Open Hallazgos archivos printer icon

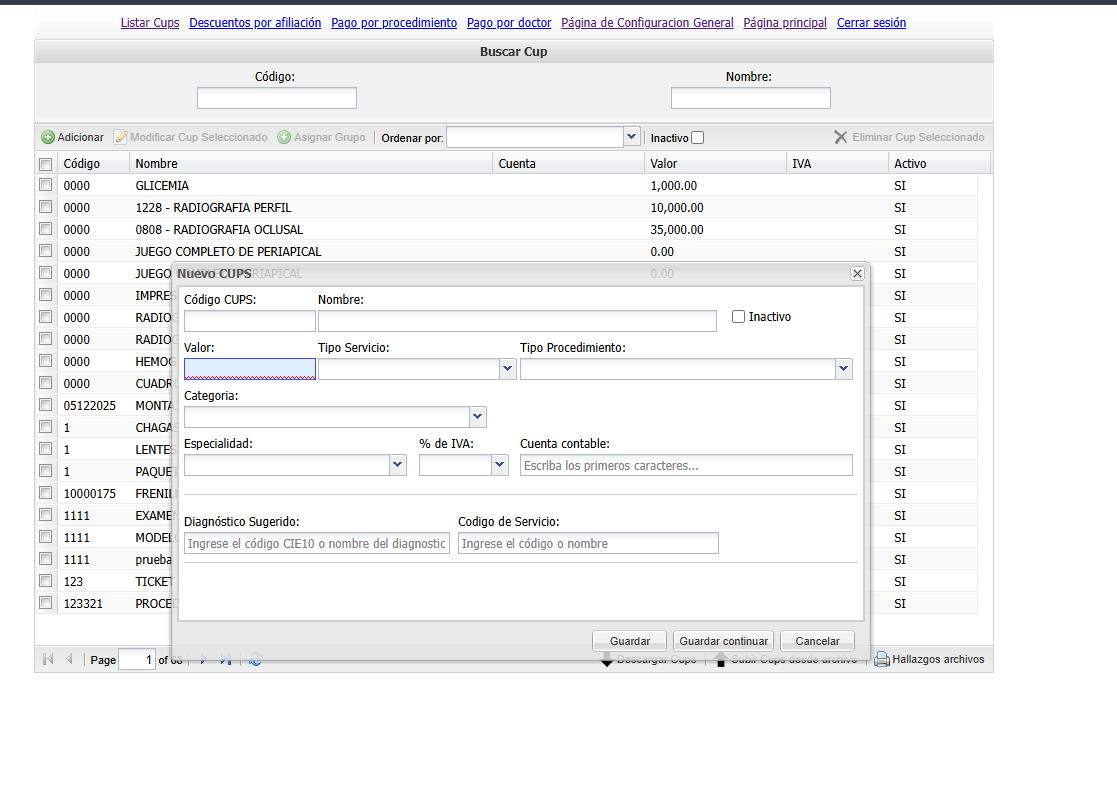tap(882, 660)
